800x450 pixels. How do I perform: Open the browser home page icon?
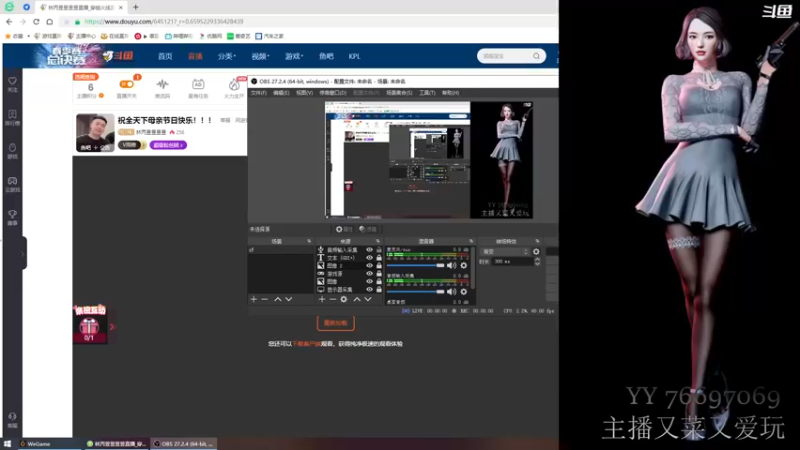49,21
